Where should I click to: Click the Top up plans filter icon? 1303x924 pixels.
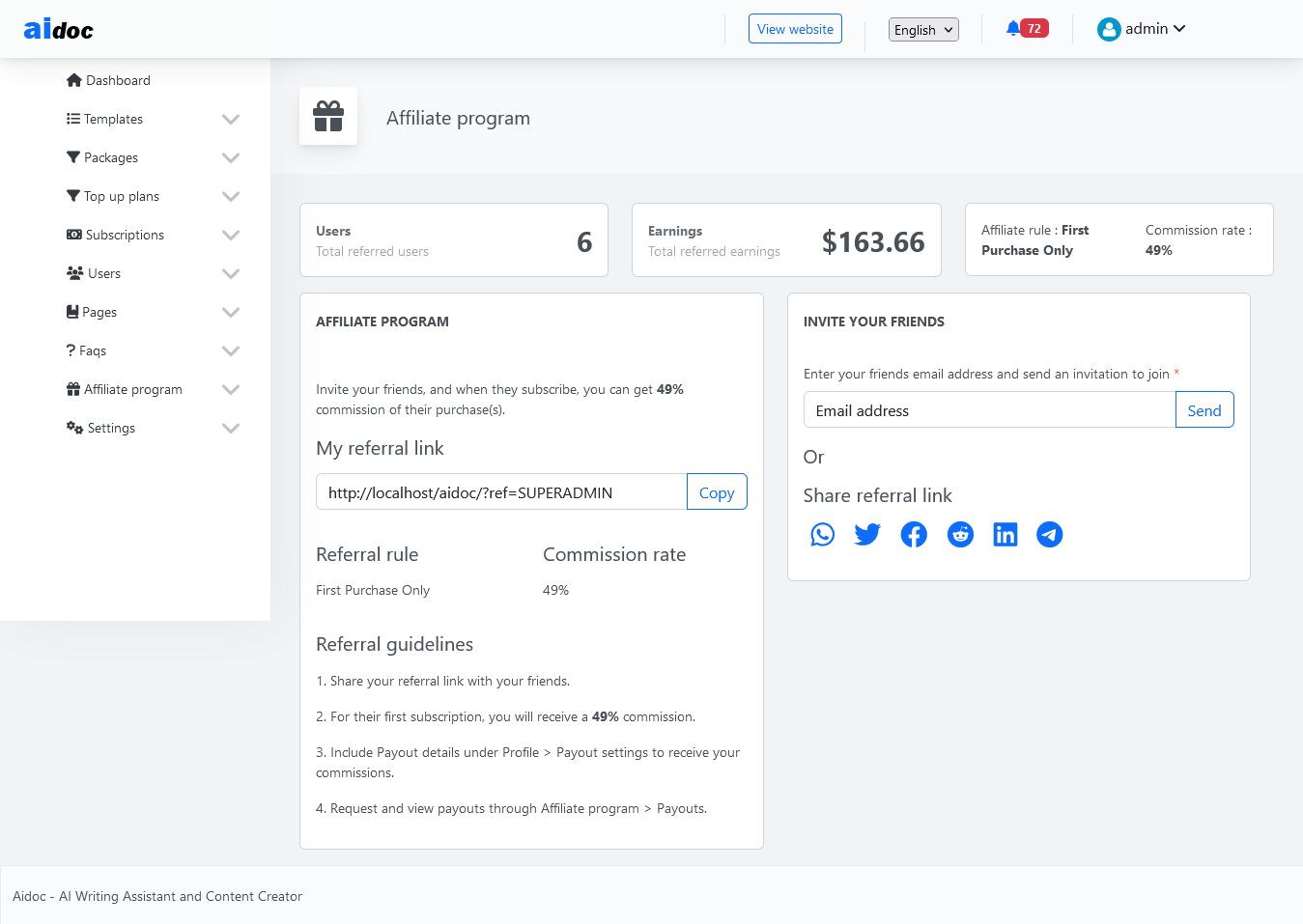click(x=73, y=196)
